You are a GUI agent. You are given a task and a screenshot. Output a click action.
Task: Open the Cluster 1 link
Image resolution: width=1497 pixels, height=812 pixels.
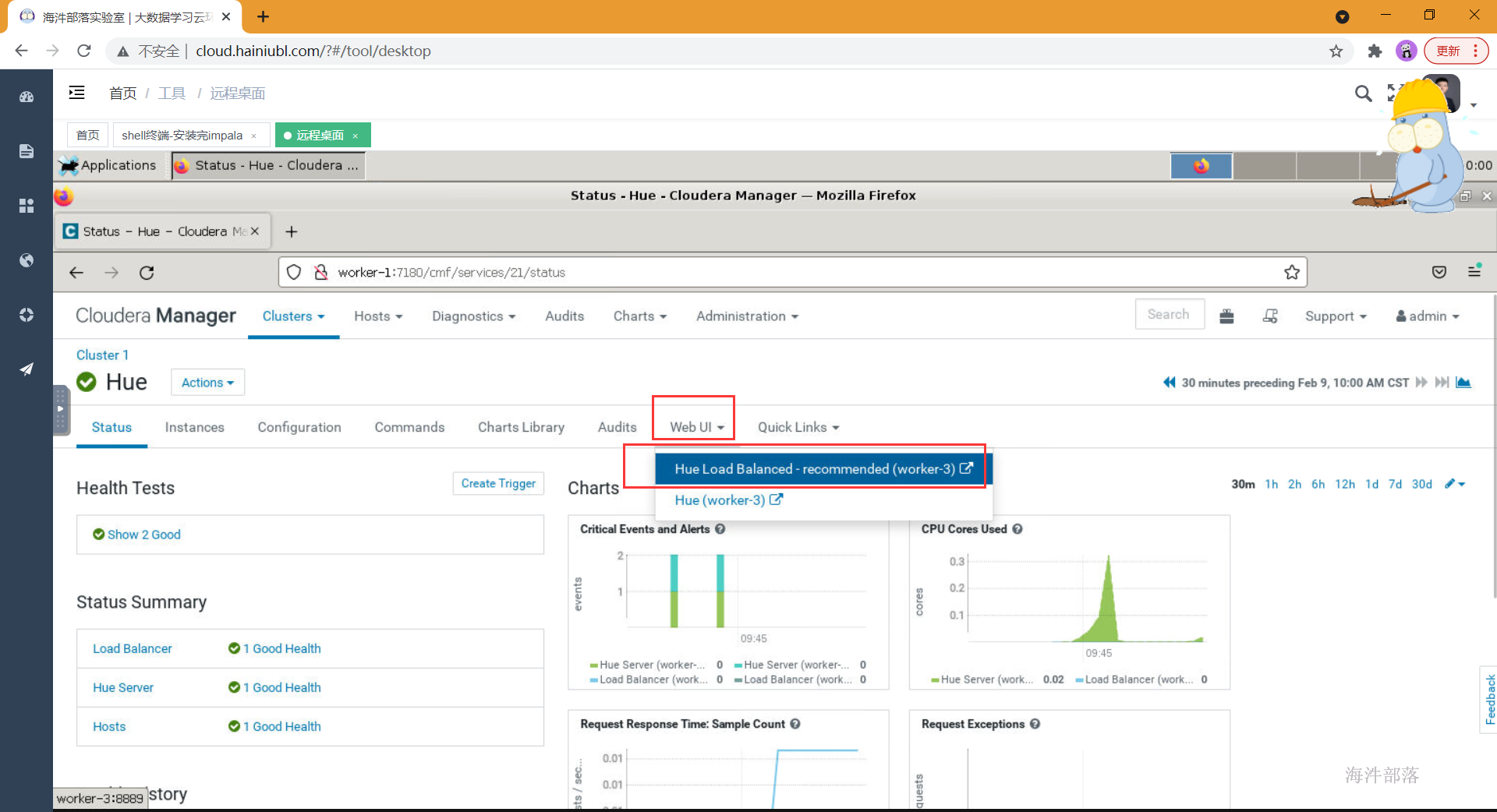[102, 355]
